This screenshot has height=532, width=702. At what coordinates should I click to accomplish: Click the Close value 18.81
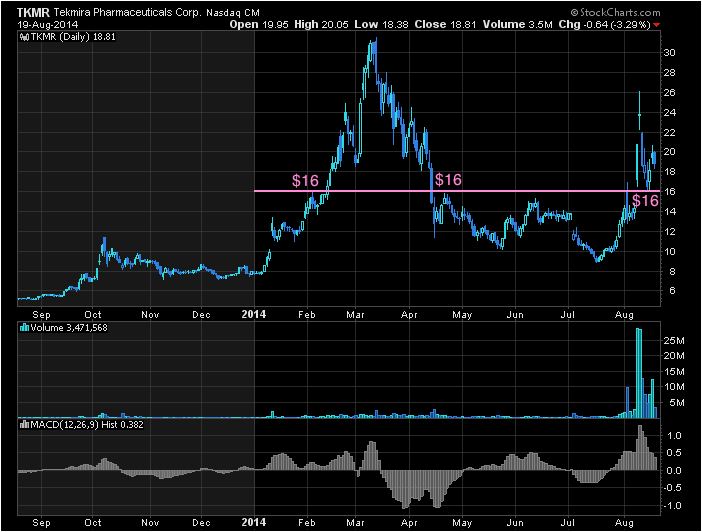click(x=463, y=25)
